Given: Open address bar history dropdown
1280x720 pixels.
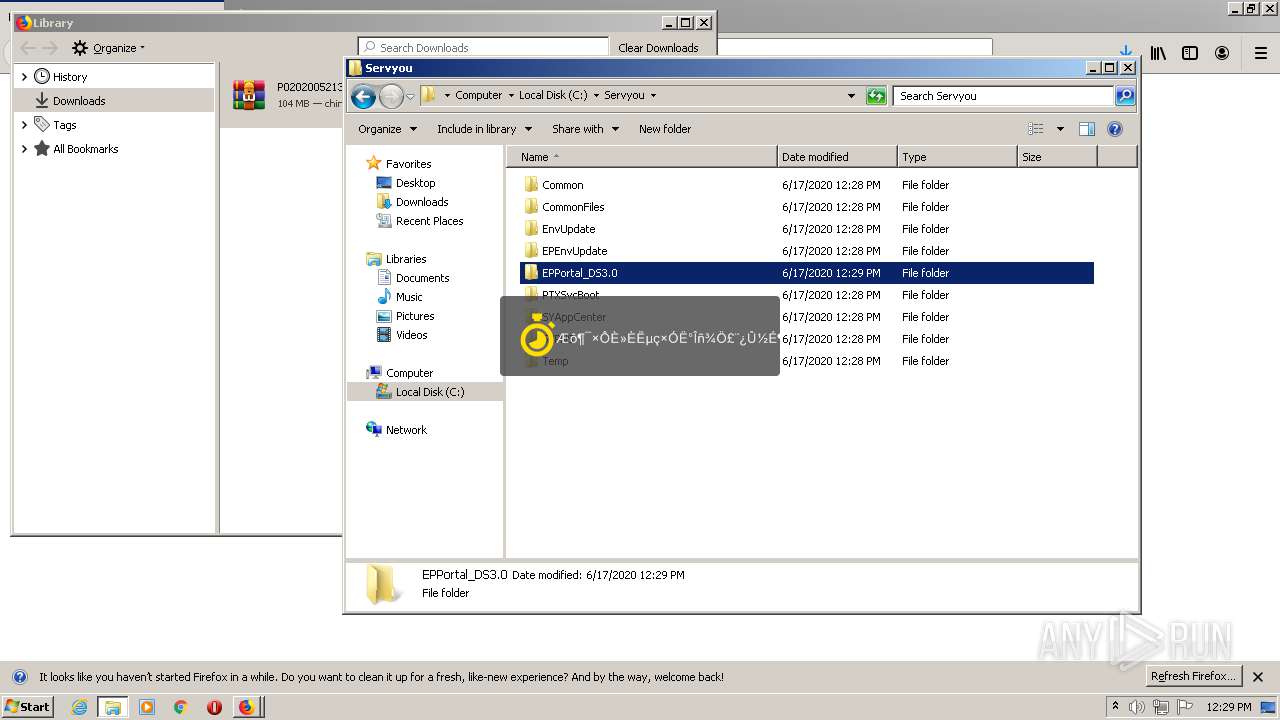Looking at the screenshot, I should 851,96.
